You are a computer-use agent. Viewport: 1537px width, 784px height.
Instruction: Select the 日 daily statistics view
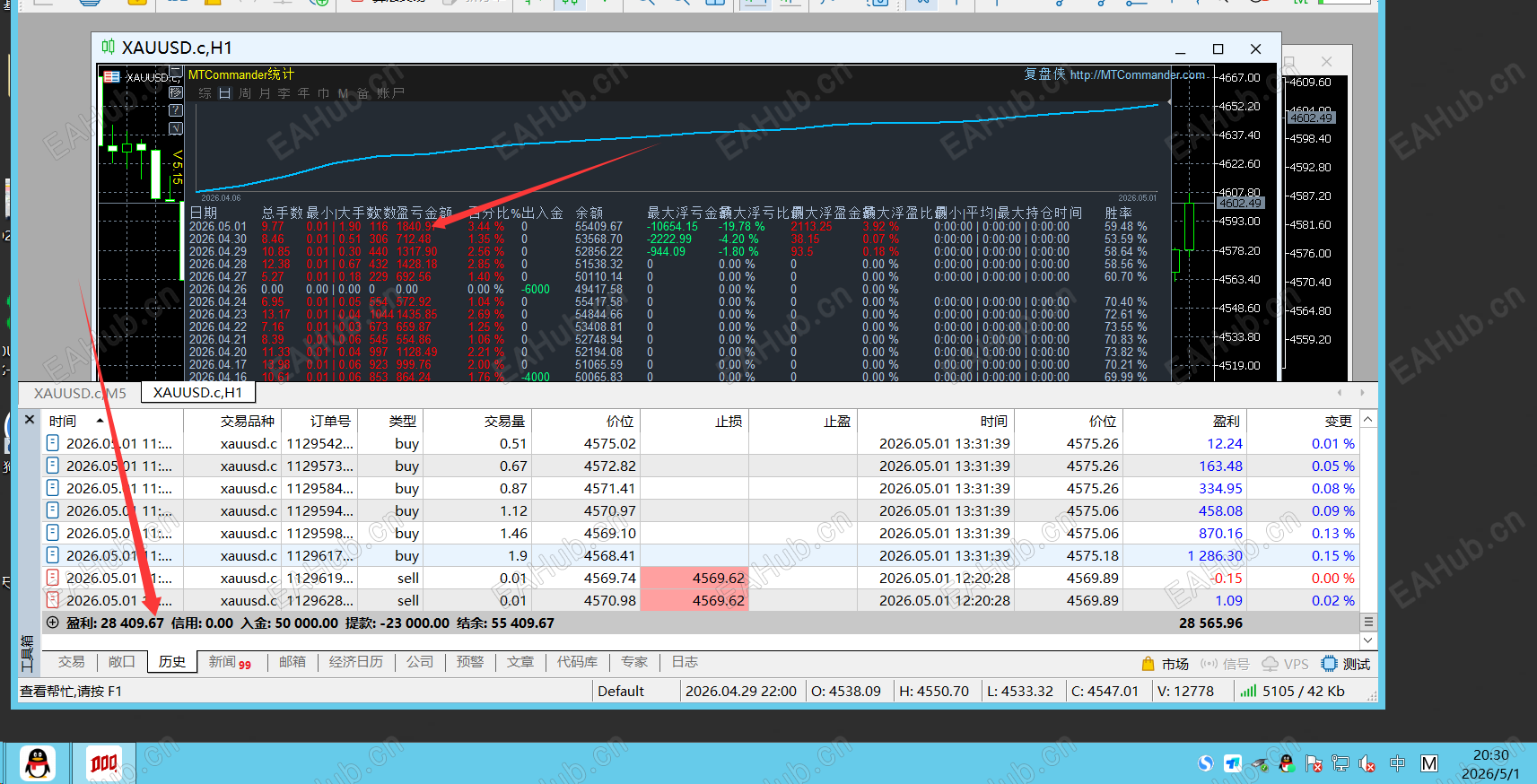coord(224,93)
